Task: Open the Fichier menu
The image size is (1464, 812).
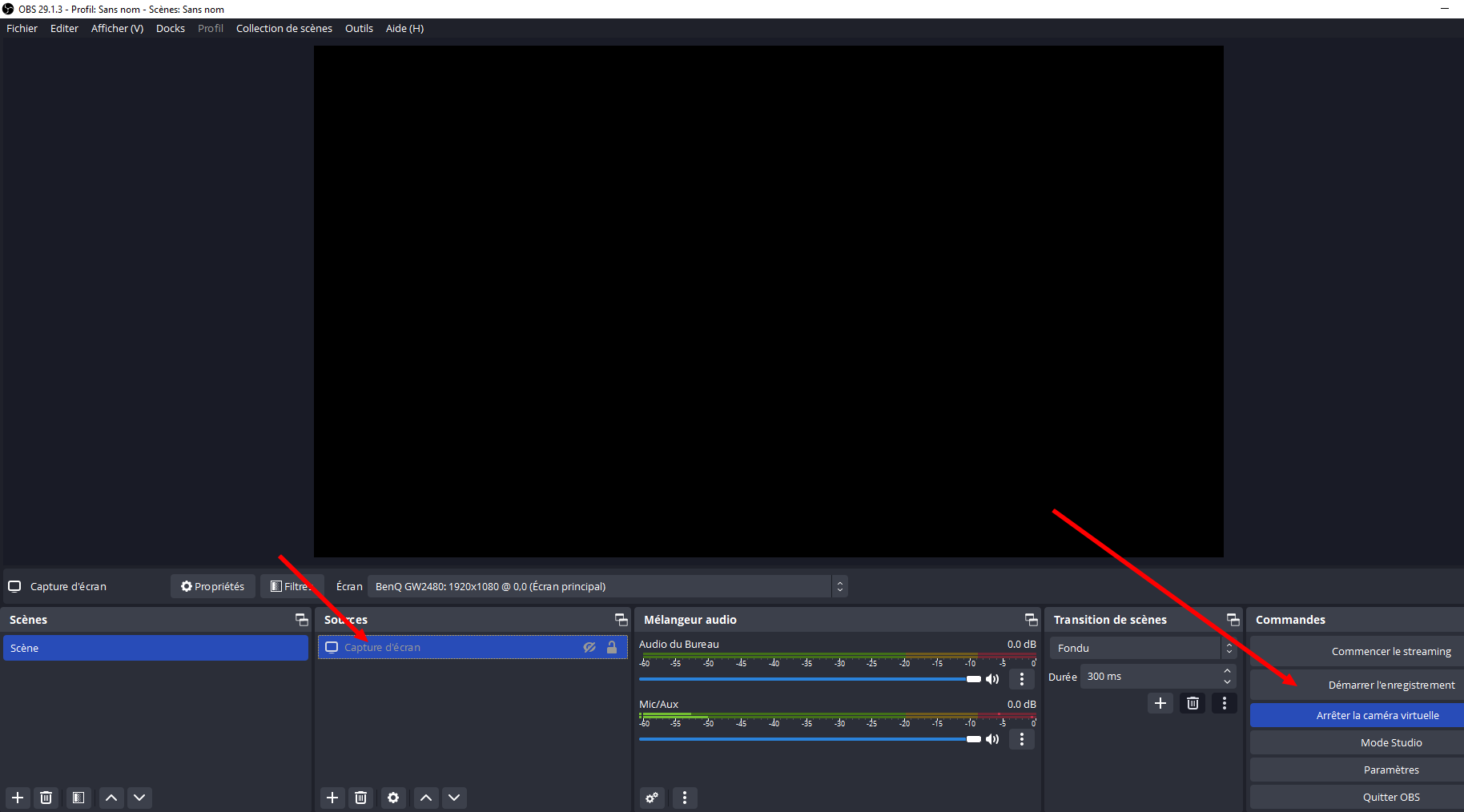Action: (22, 28)
